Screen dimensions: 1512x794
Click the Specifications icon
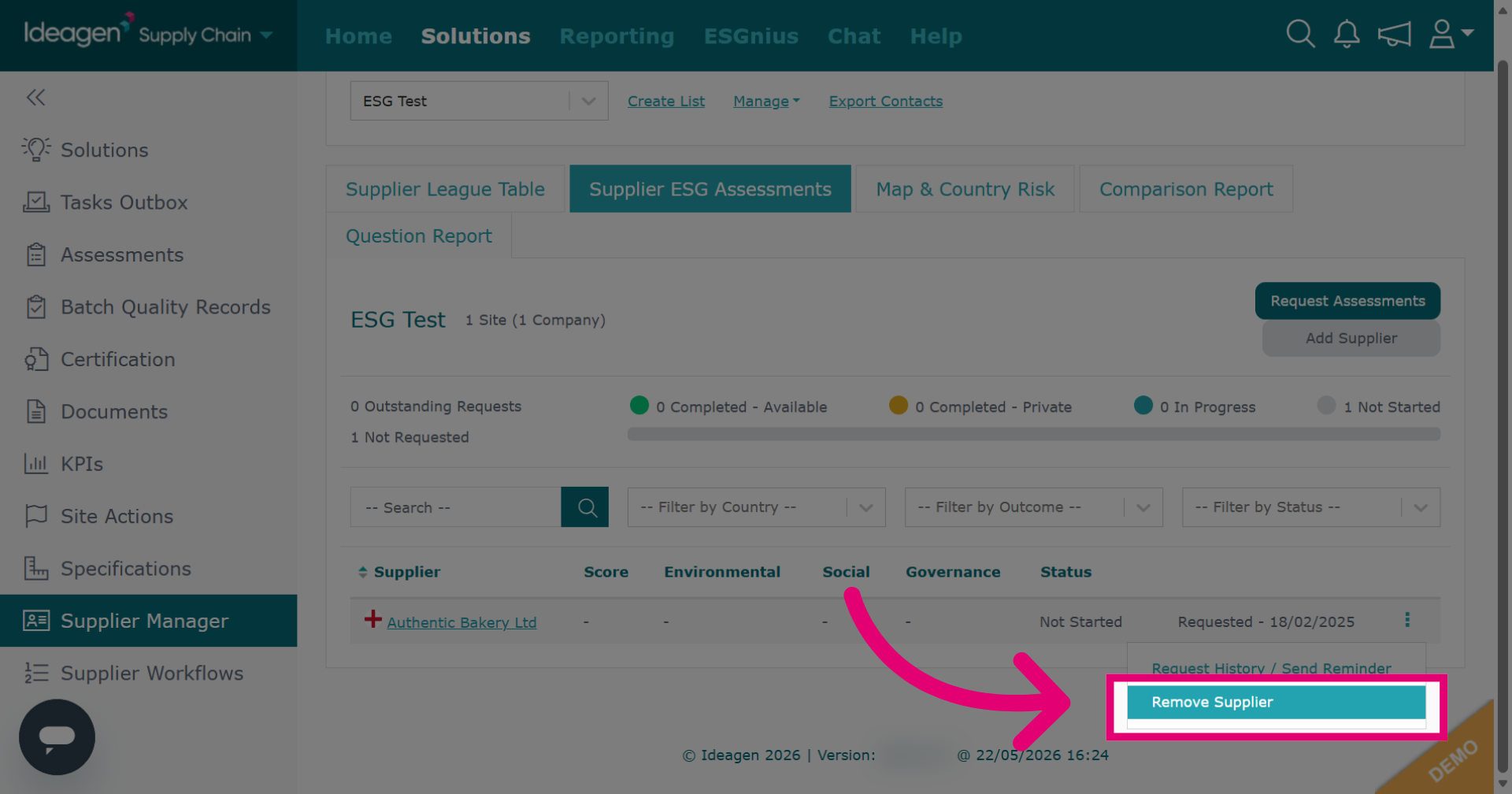click(x=36, y=568)
